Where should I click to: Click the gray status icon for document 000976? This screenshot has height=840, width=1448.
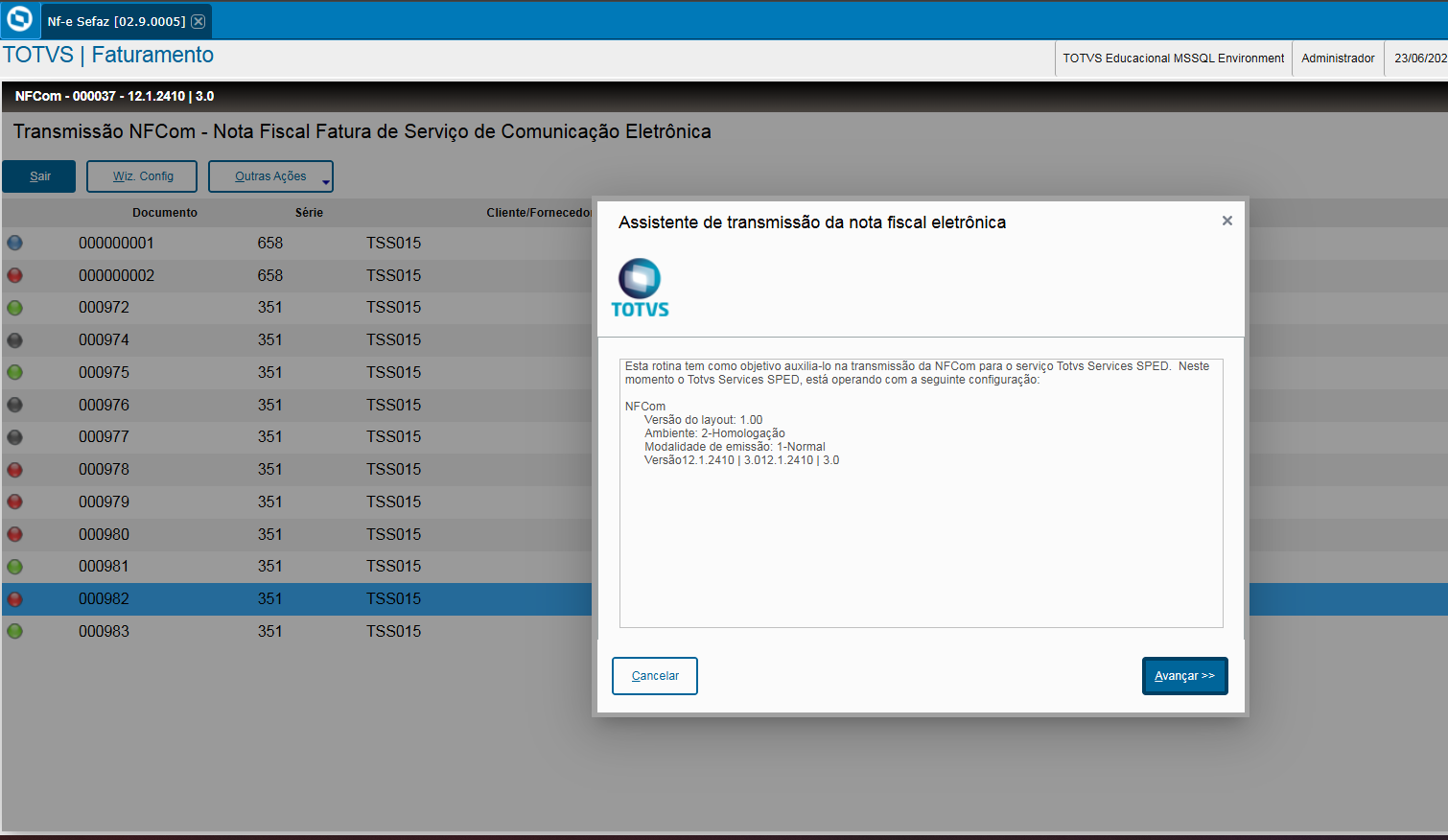point(15,406)
